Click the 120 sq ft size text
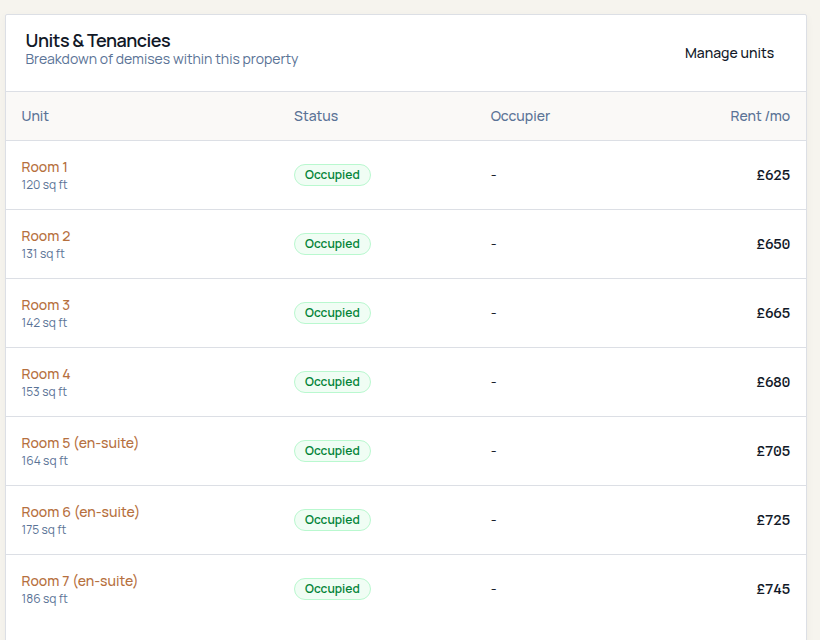 pos(44,185)
